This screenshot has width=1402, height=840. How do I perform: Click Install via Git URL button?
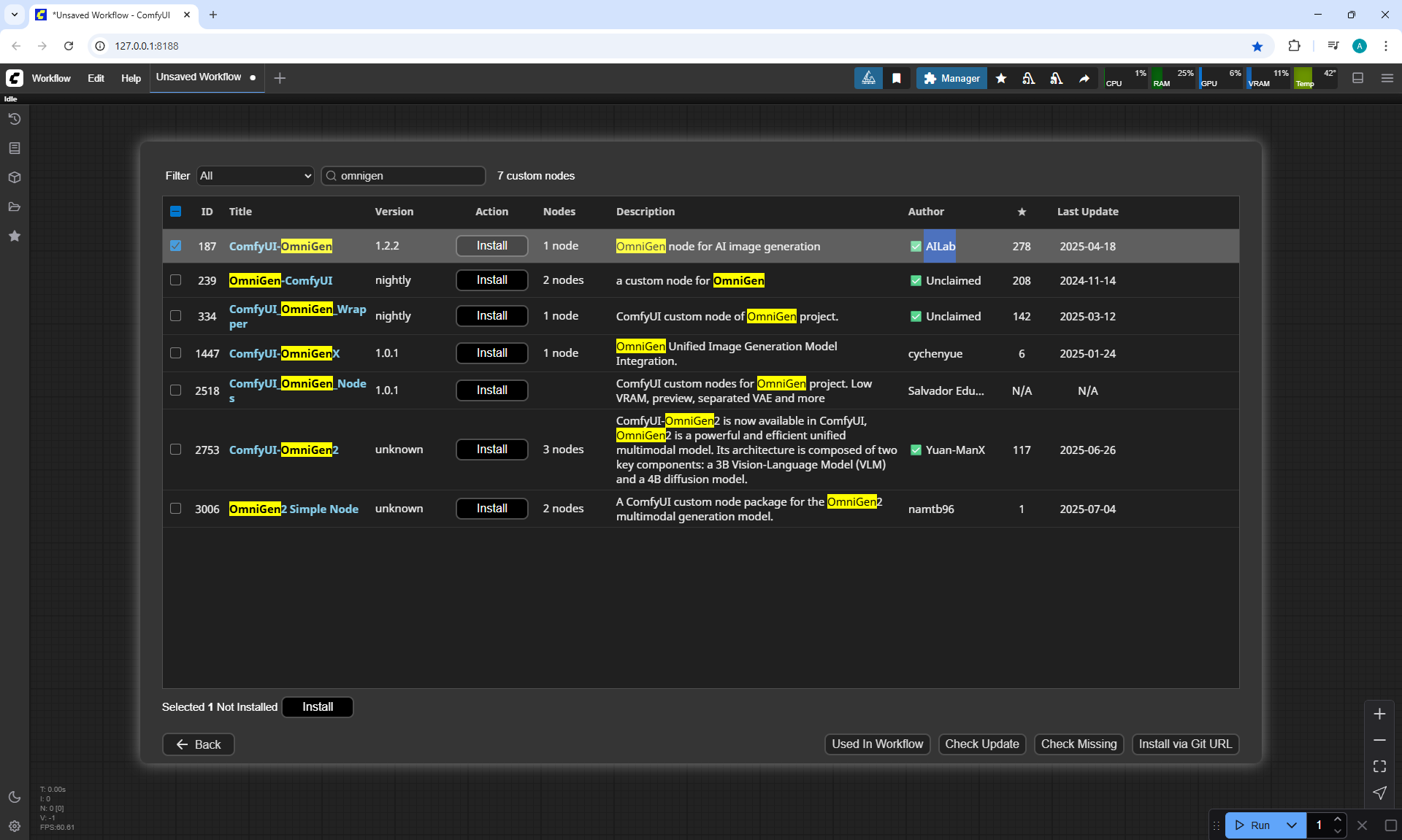(x=1184, y=744)
